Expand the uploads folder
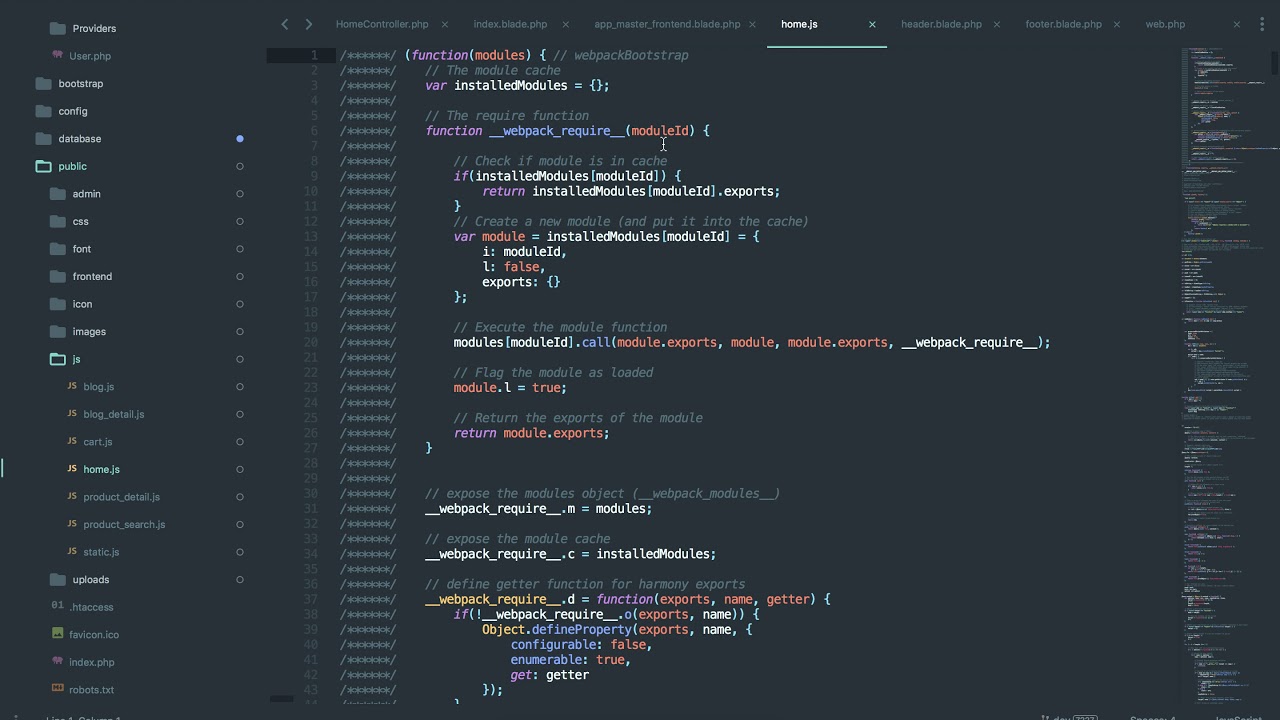The height and width of the screenshot is (720, 1280). (x=57, y=579)
